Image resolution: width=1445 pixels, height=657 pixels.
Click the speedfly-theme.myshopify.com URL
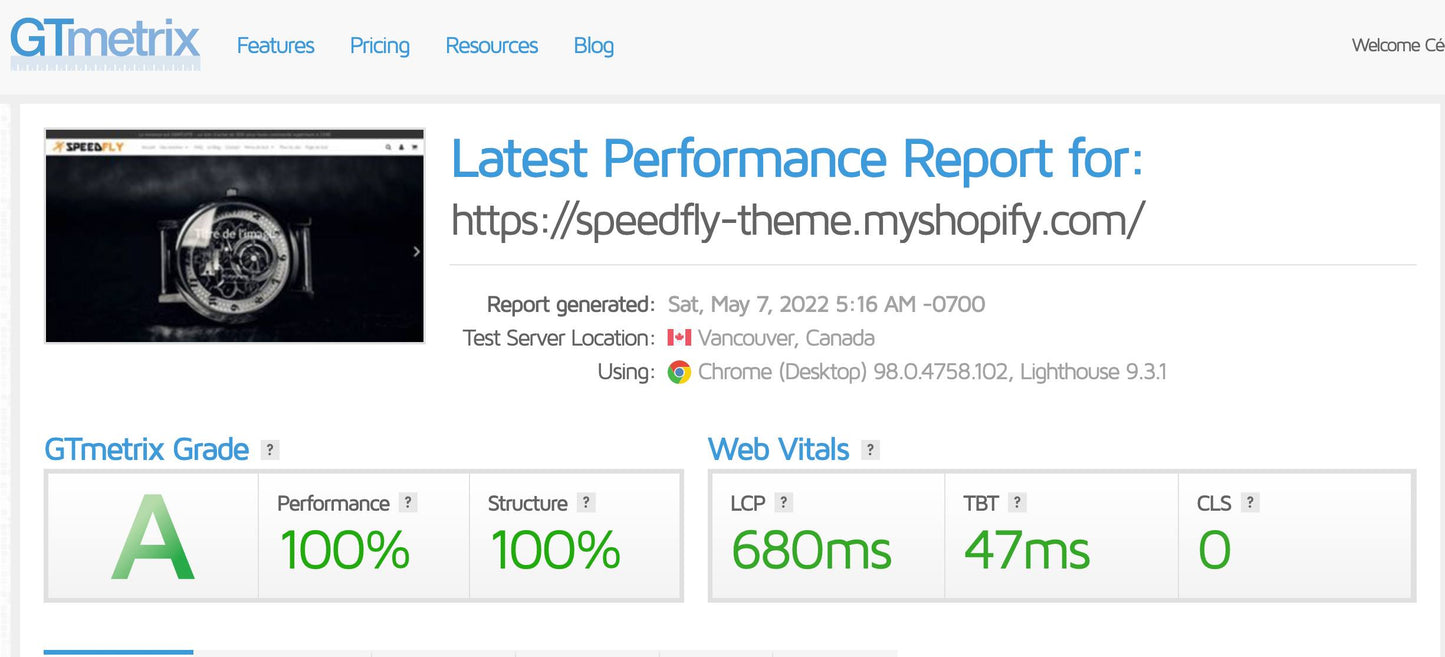(x=798, y=220)
